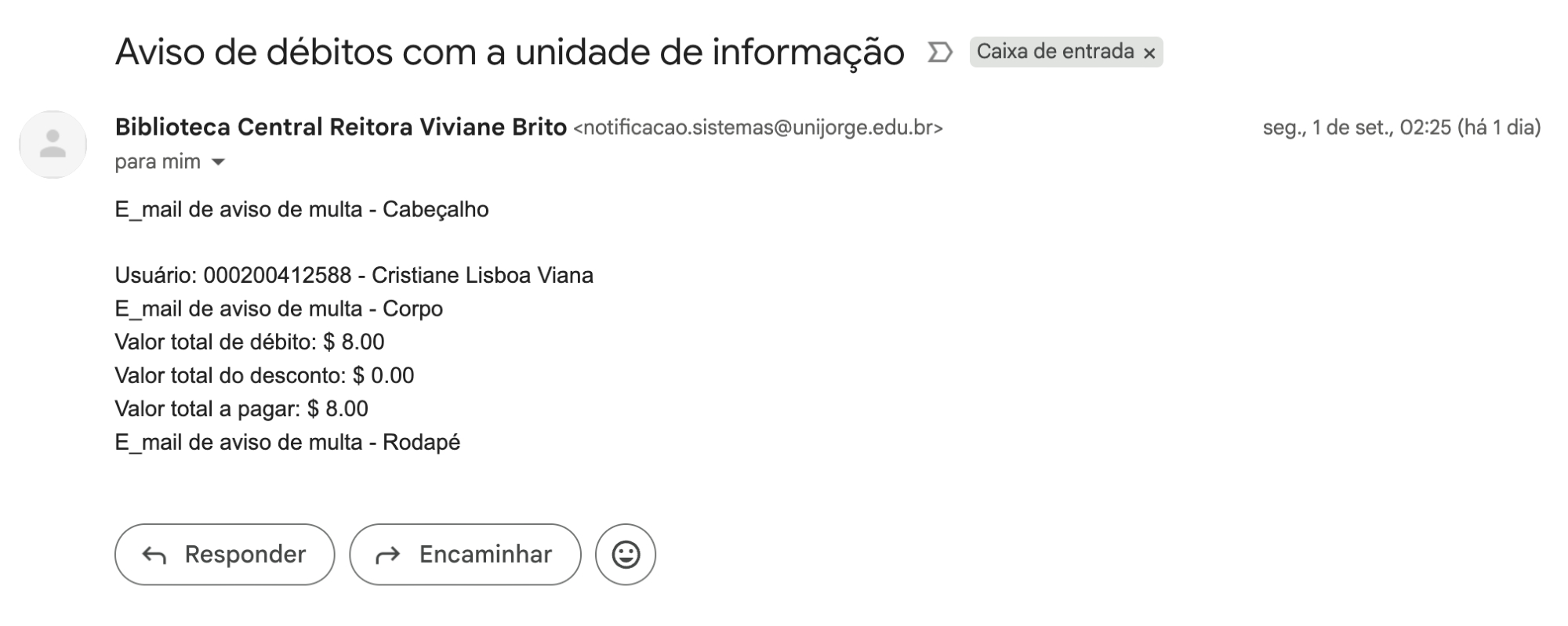Open the emoji reaction picker
1568x626 pixels.
pos(626,555)
